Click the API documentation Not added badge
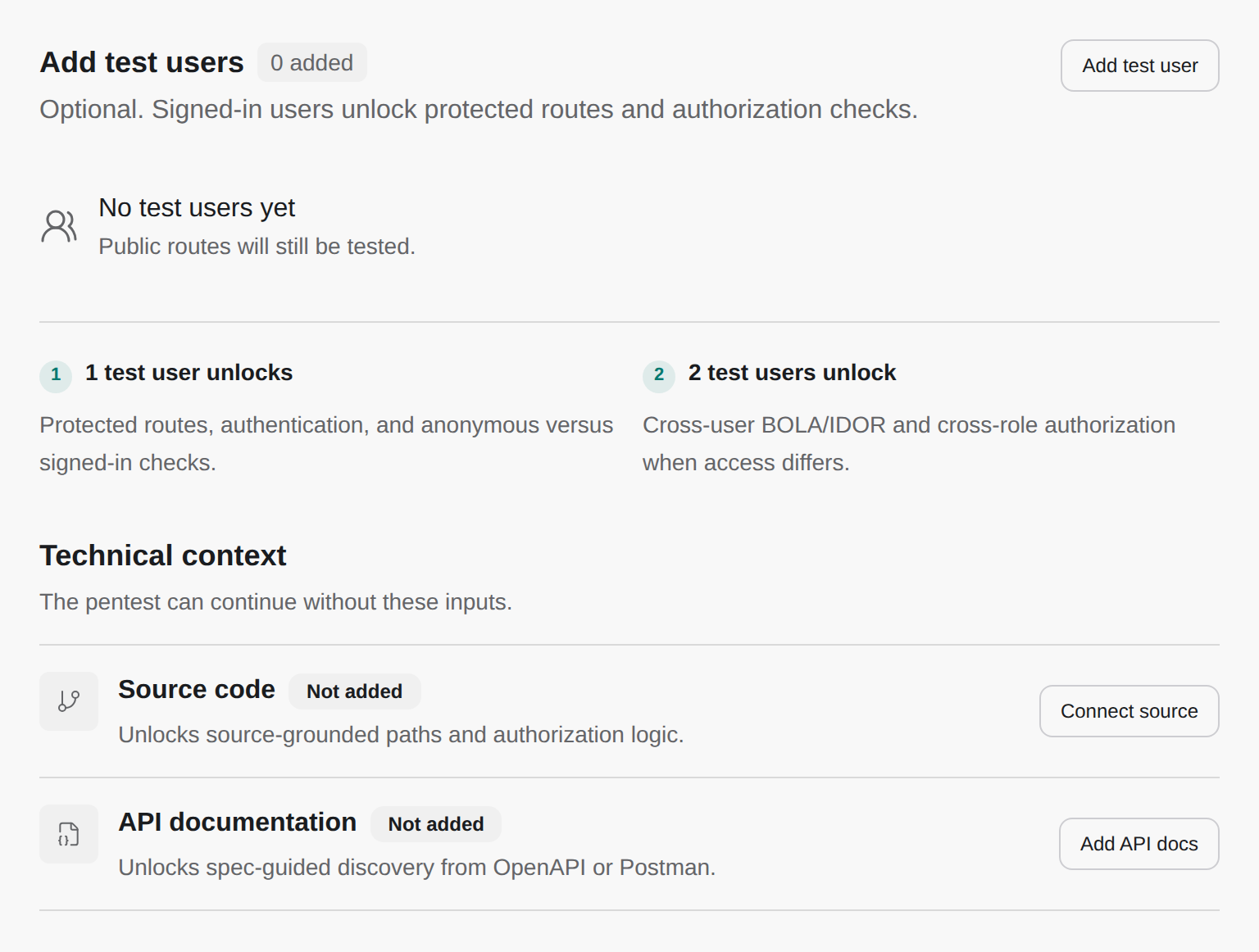This screenshot has width=1259, height=952. 436,824
